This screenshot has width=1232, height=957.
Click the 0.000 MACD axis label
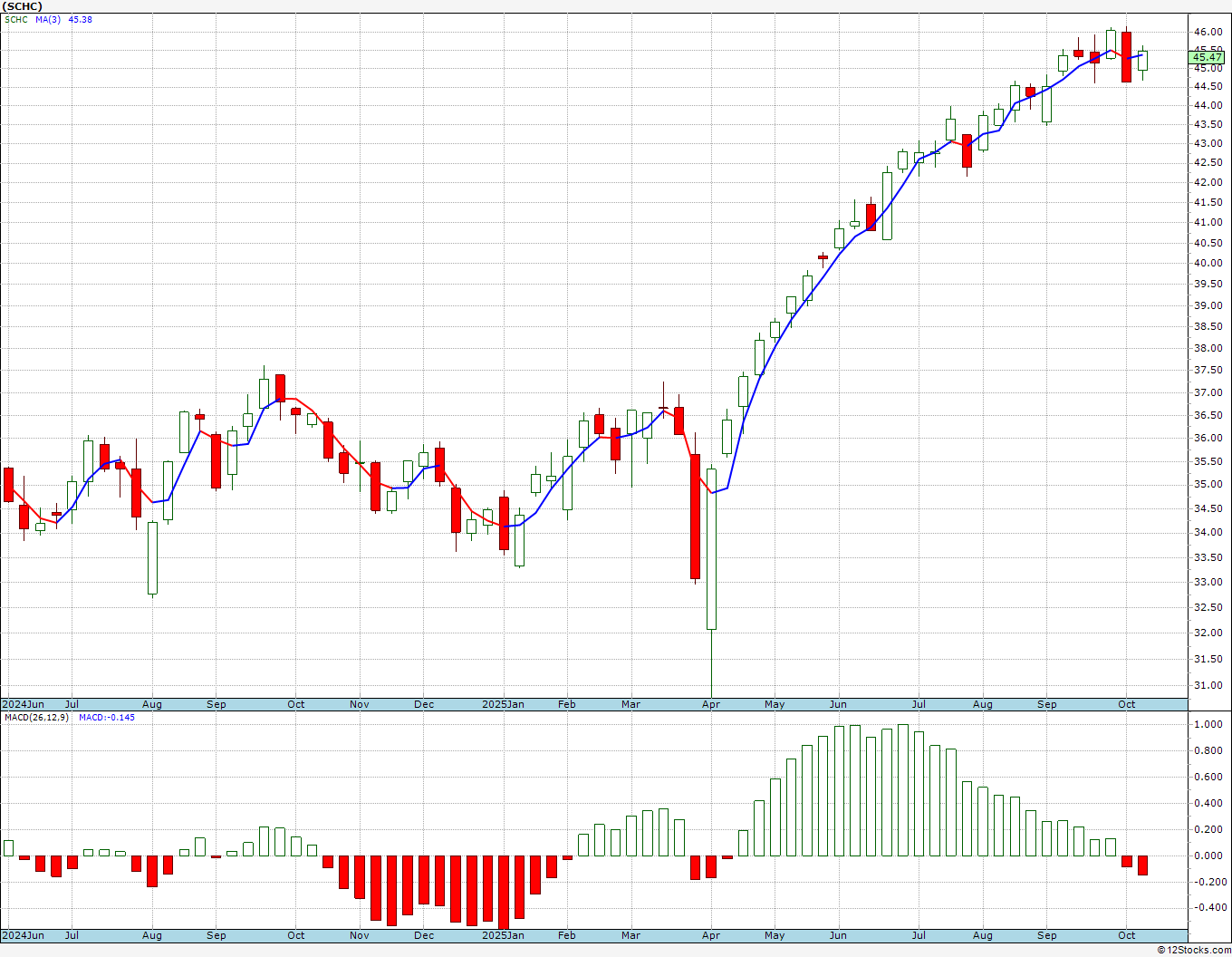pyautogui.click(x=1208, y=855)
